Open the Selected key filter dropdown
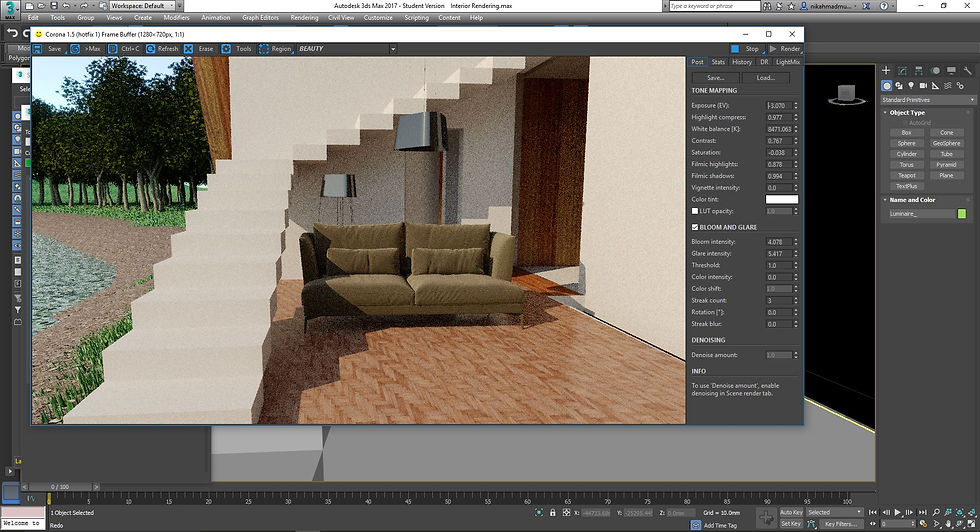 point(834,513)
